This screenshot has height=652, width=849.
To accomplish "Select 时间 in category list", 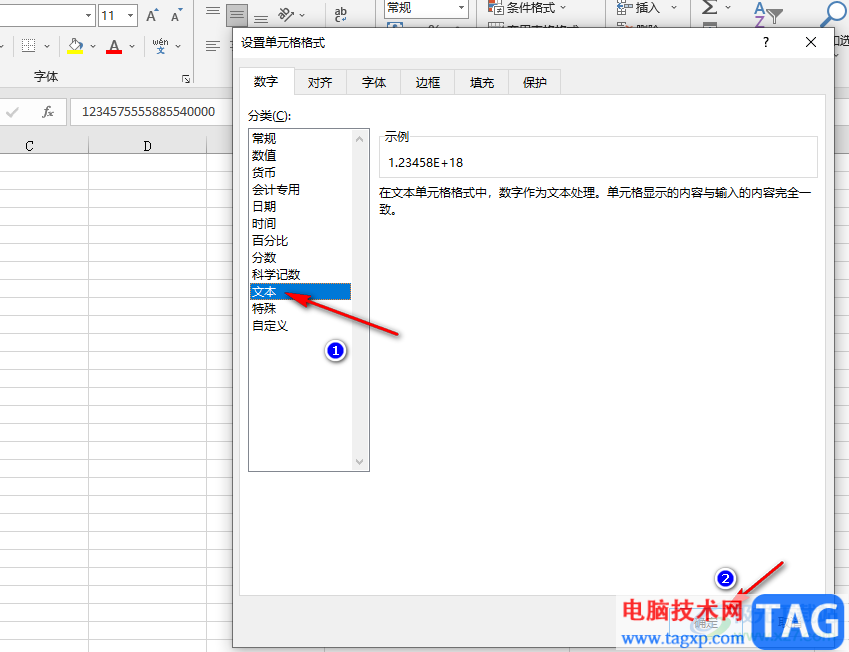I will coord(301,224).
